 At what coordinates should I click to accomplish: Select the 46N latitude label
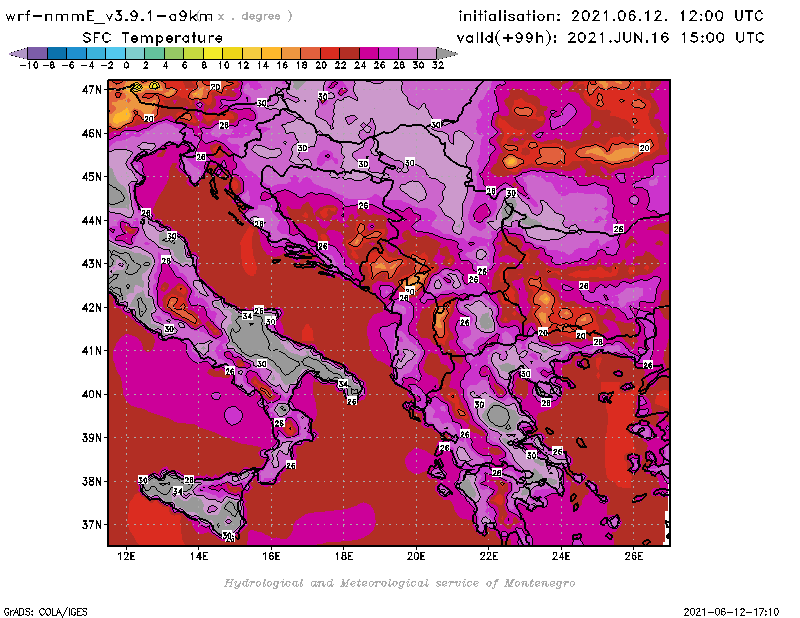pos(92,133)
